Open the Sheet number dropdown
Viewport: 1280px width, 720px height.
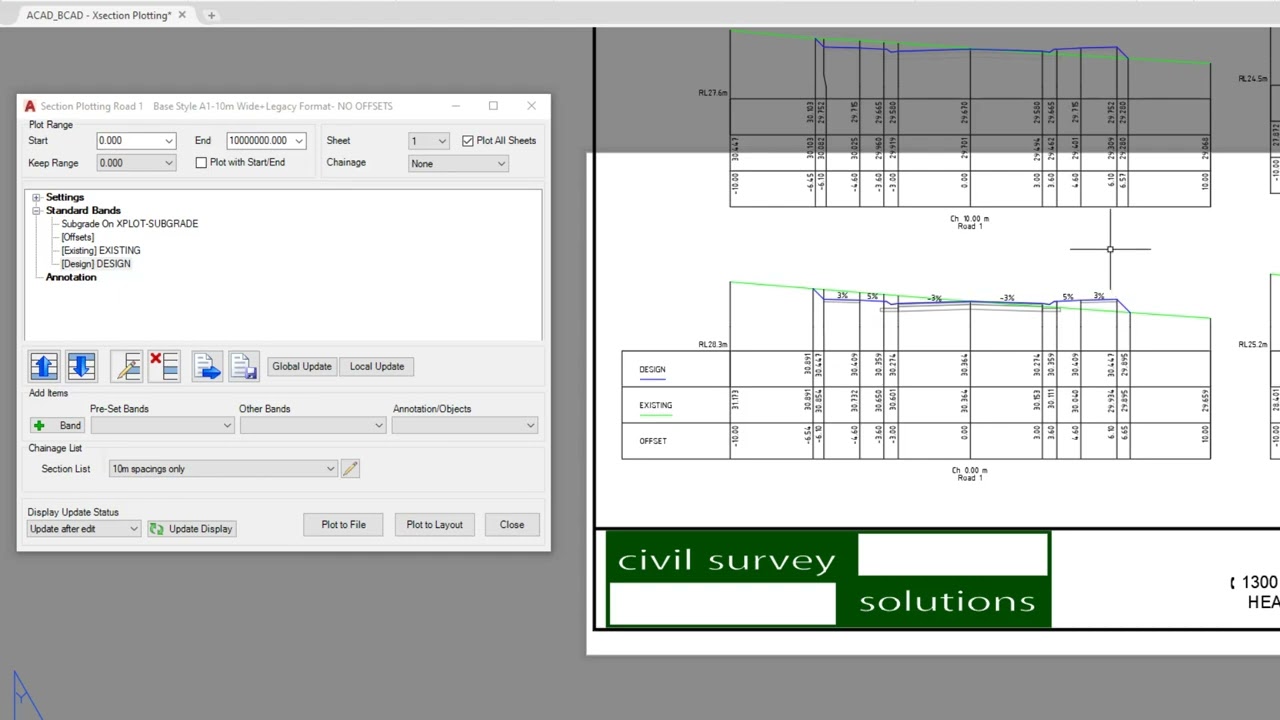442,141
